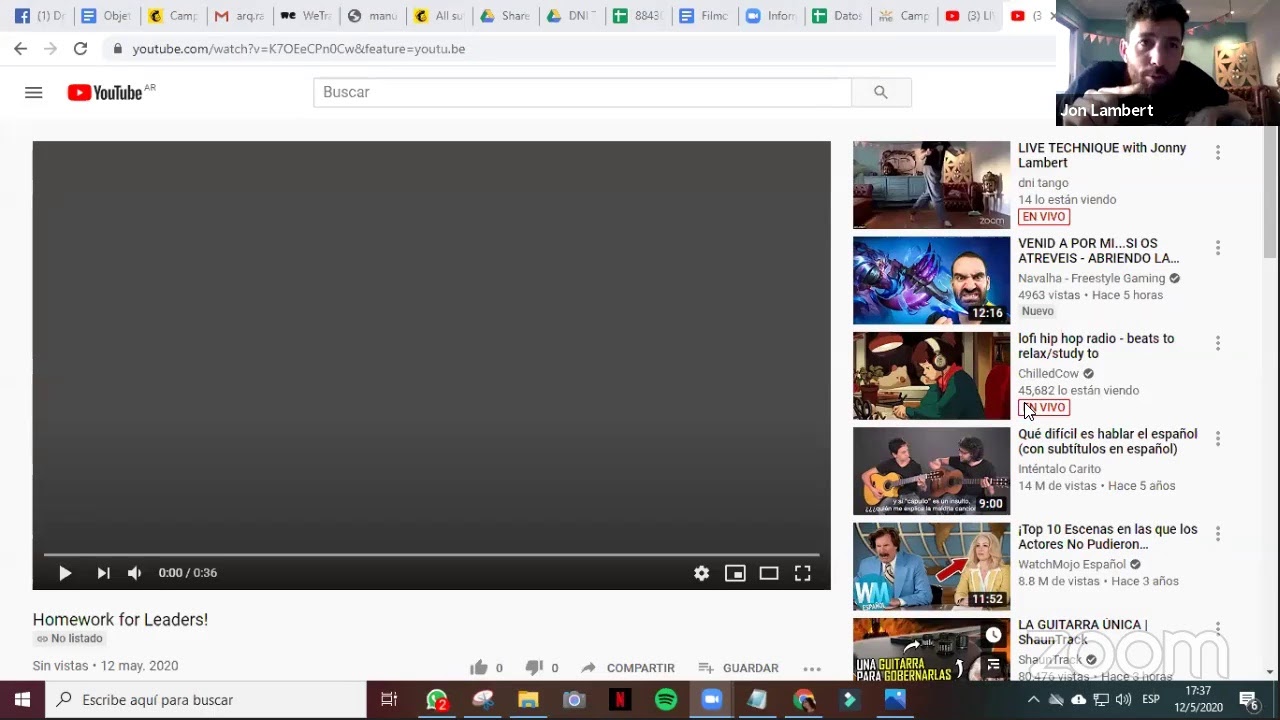Click the search magnifier button

[x=881, y=92]
